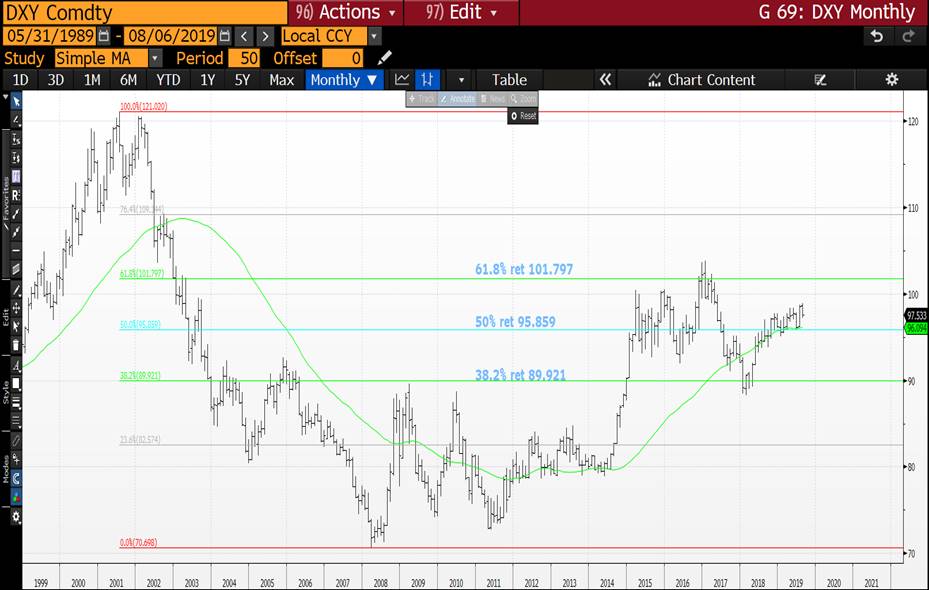Open the color palette icon in sidebar
Image resolution: width=929 pixels, height=590 pixels.
coord(16,497)
